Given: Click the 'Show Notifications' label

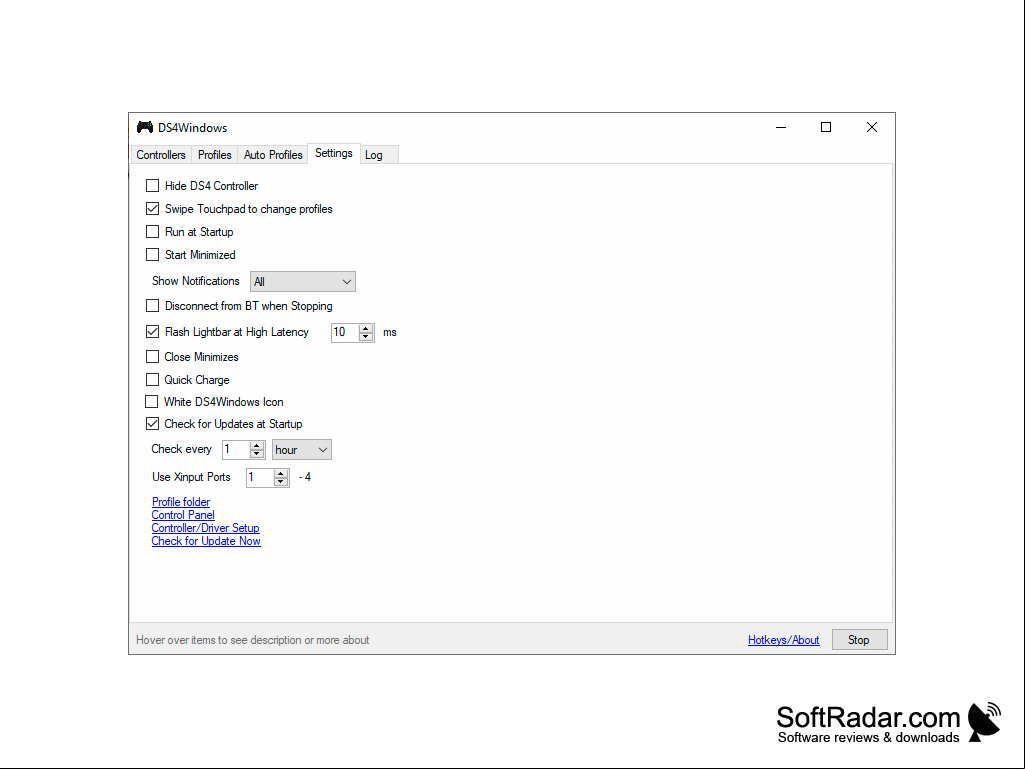Looking at the screenshot, I should click(x=195, y=281).
